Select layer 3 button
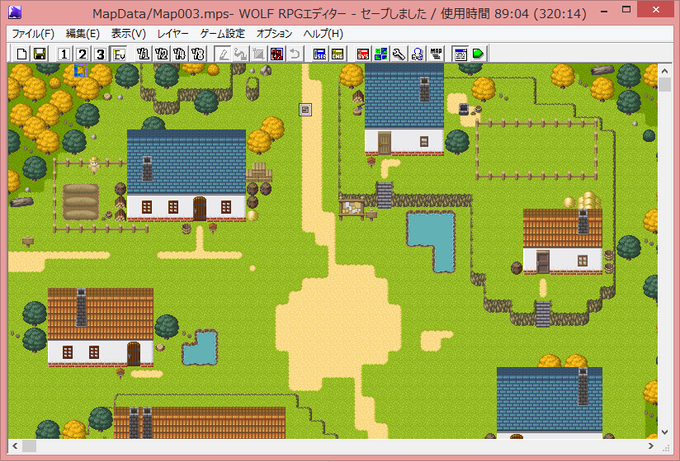Viewport: 680px width, 462px height. 100,54
